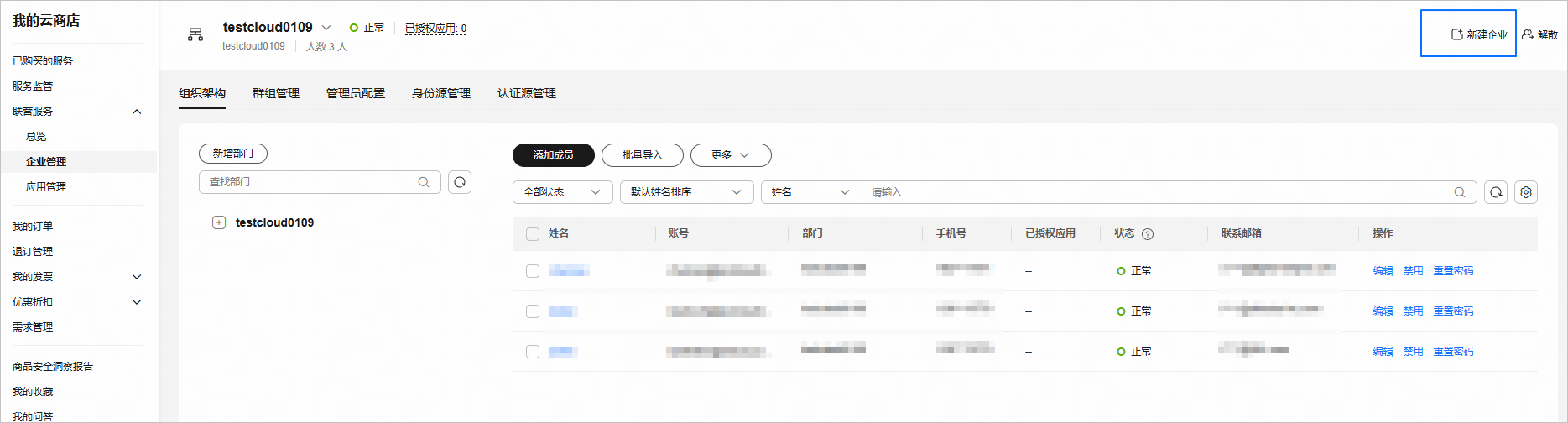Switch to the 身份源管理 tab
1568x423 pixels.
(441, 93)
